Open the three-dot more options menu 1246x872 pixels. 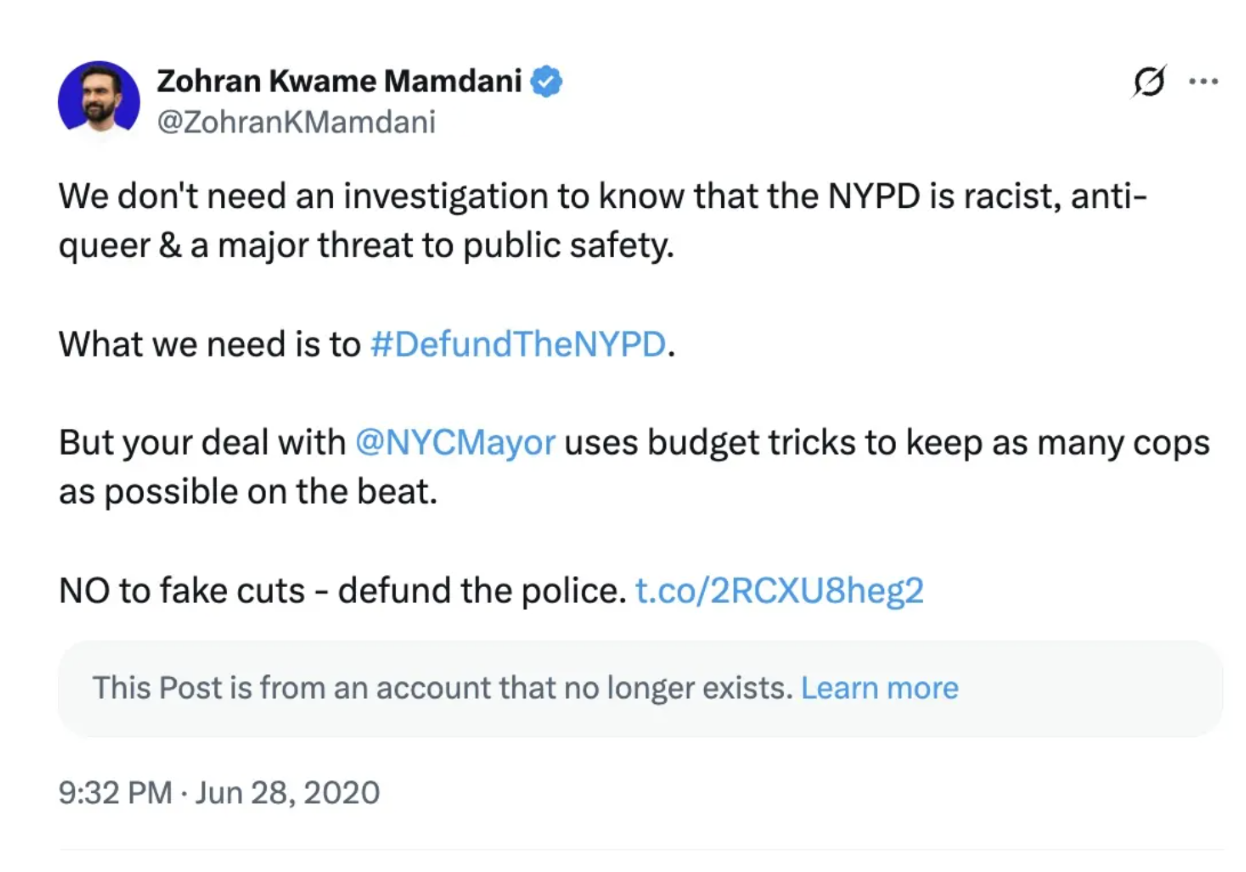(x=1202, y=81)
